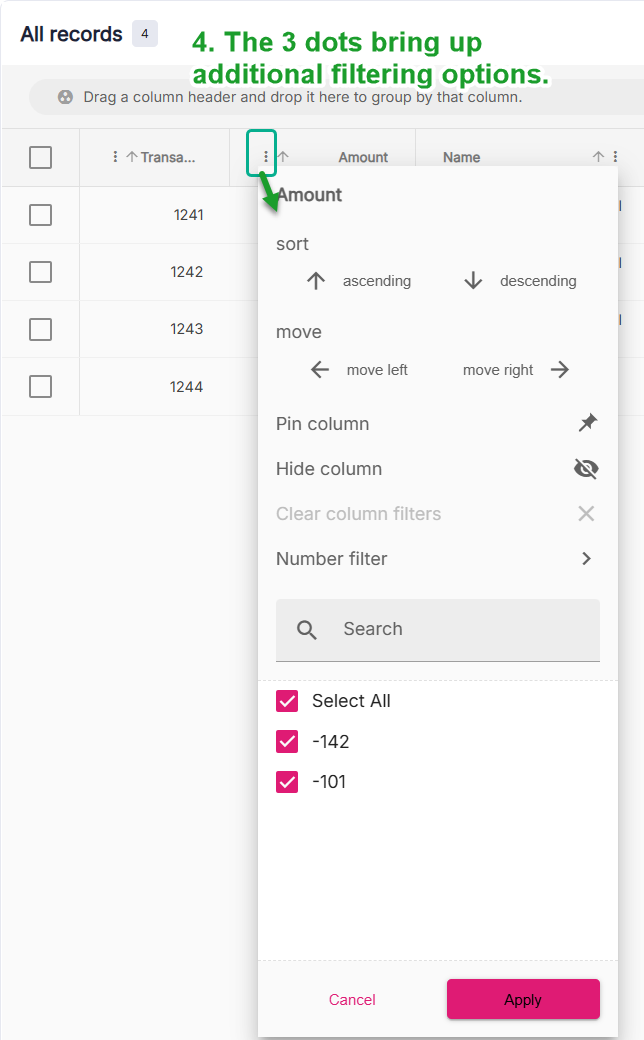
Task: Click the move right arrow icon
Action: click(560, 370)
